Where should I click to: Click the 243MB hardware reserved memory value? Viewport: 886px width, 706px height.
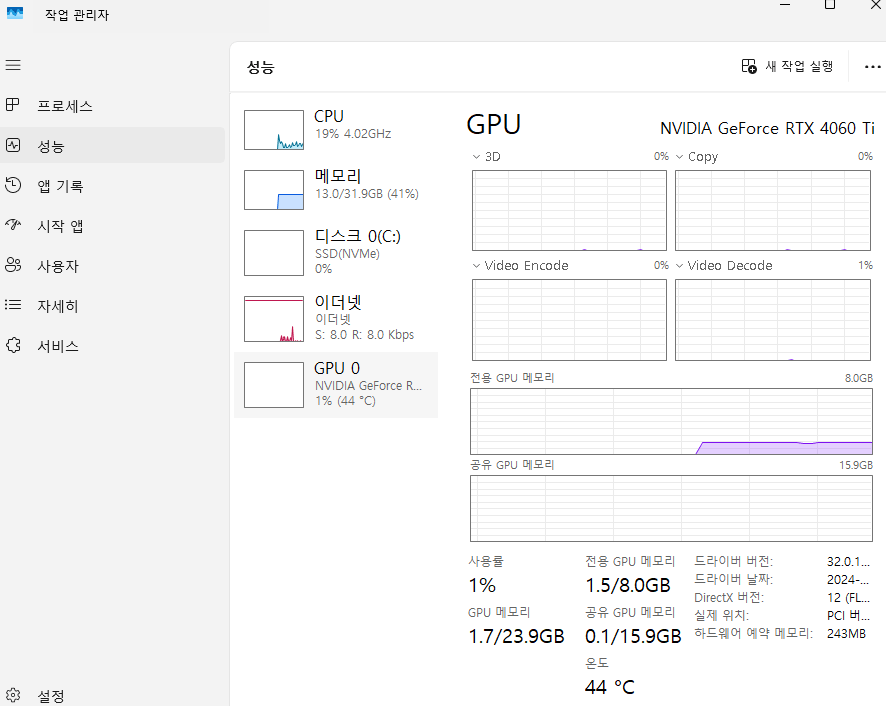tap(846, 634)
